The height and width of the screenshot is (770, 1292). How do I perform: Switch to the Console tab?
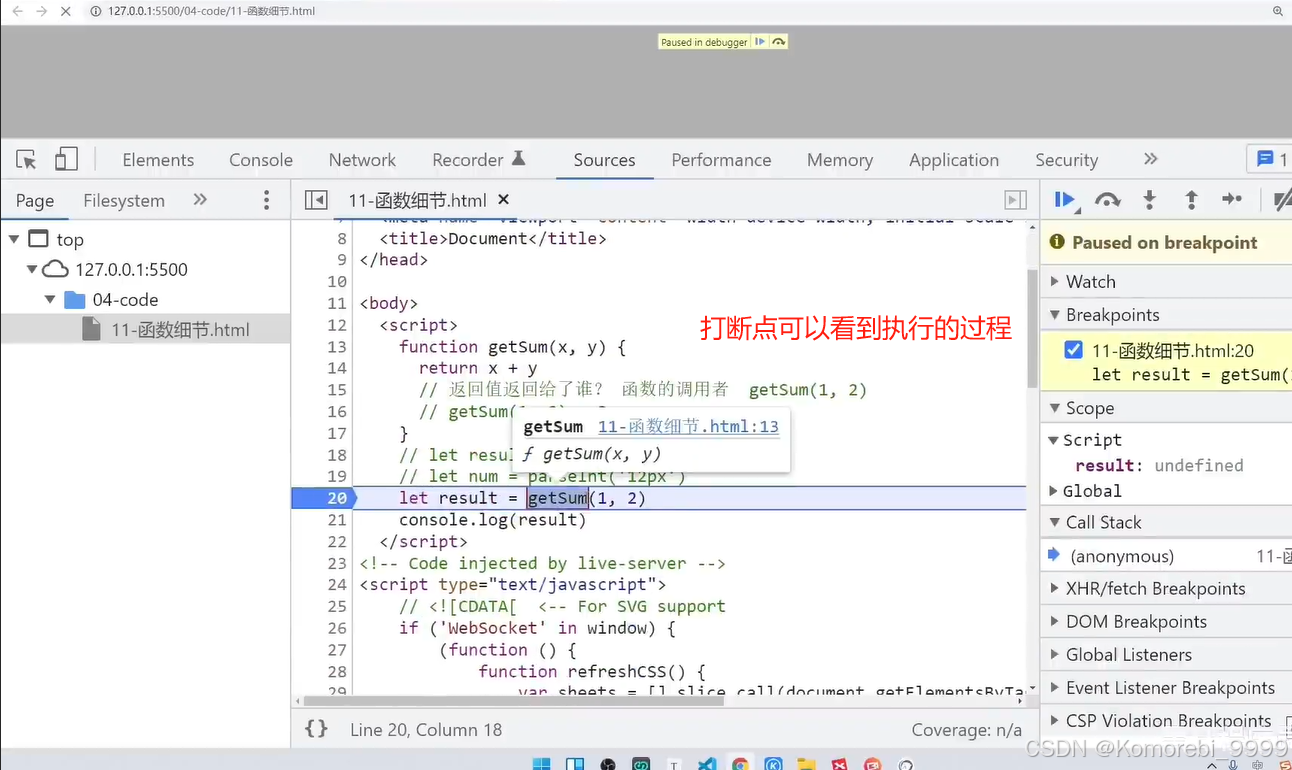coord(261,160)
